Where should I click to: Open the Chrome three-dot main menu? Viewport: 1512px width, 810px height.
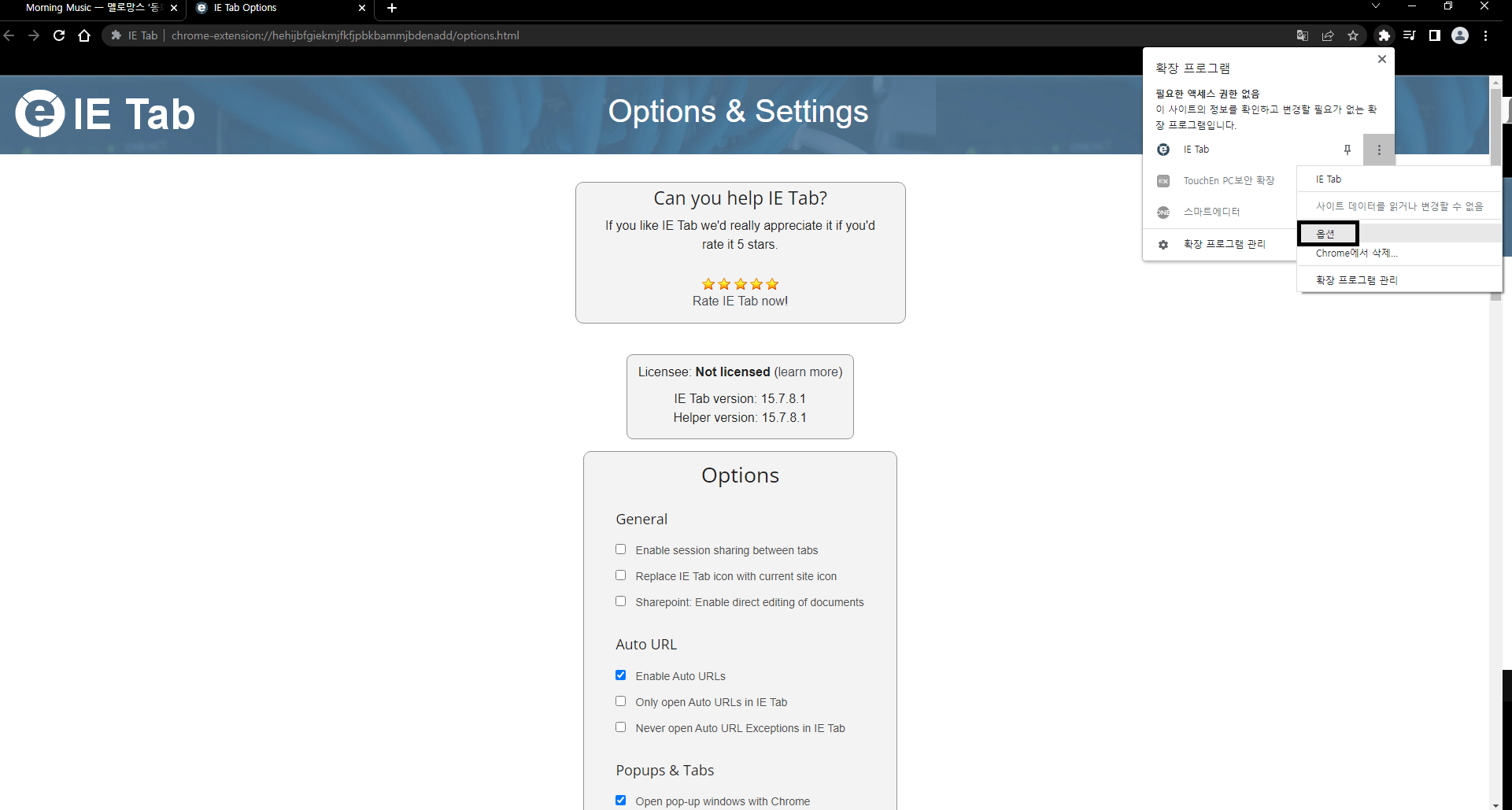(x=1485, y=35)
